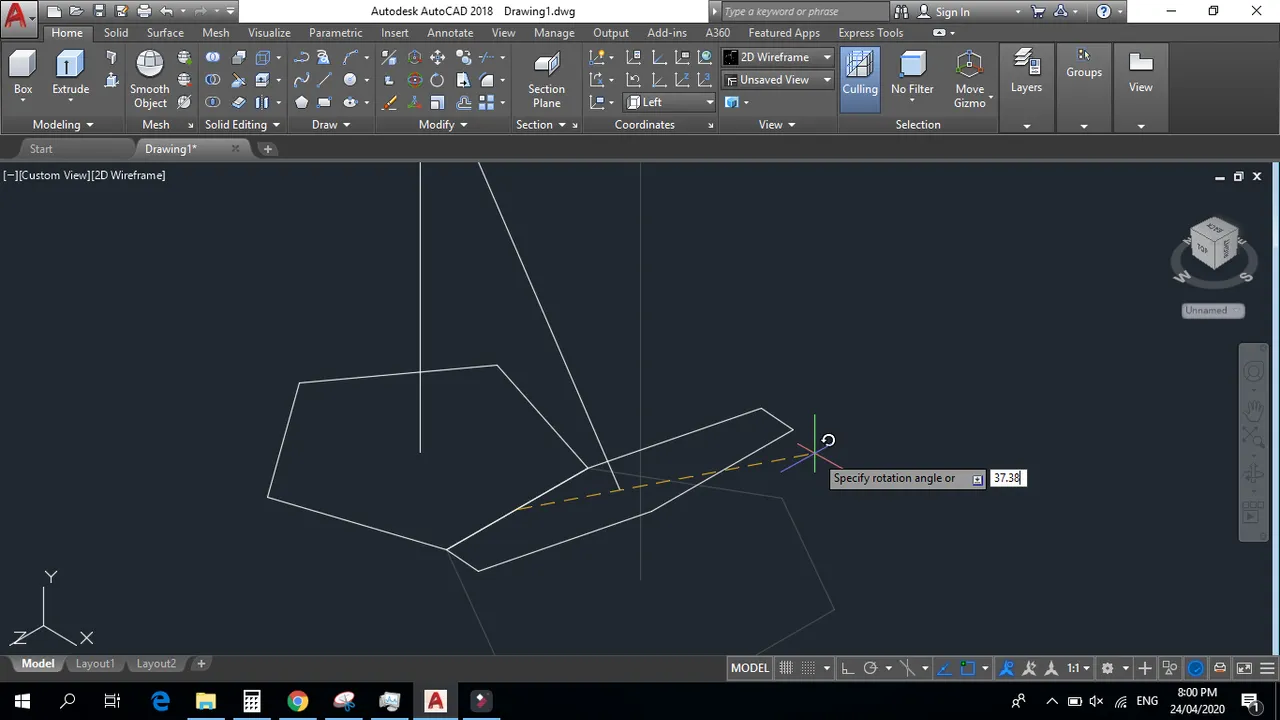Viewport: 1280px width, 720px height.
Task: Click the MODEL status bar button
Action: coord(750,668)
